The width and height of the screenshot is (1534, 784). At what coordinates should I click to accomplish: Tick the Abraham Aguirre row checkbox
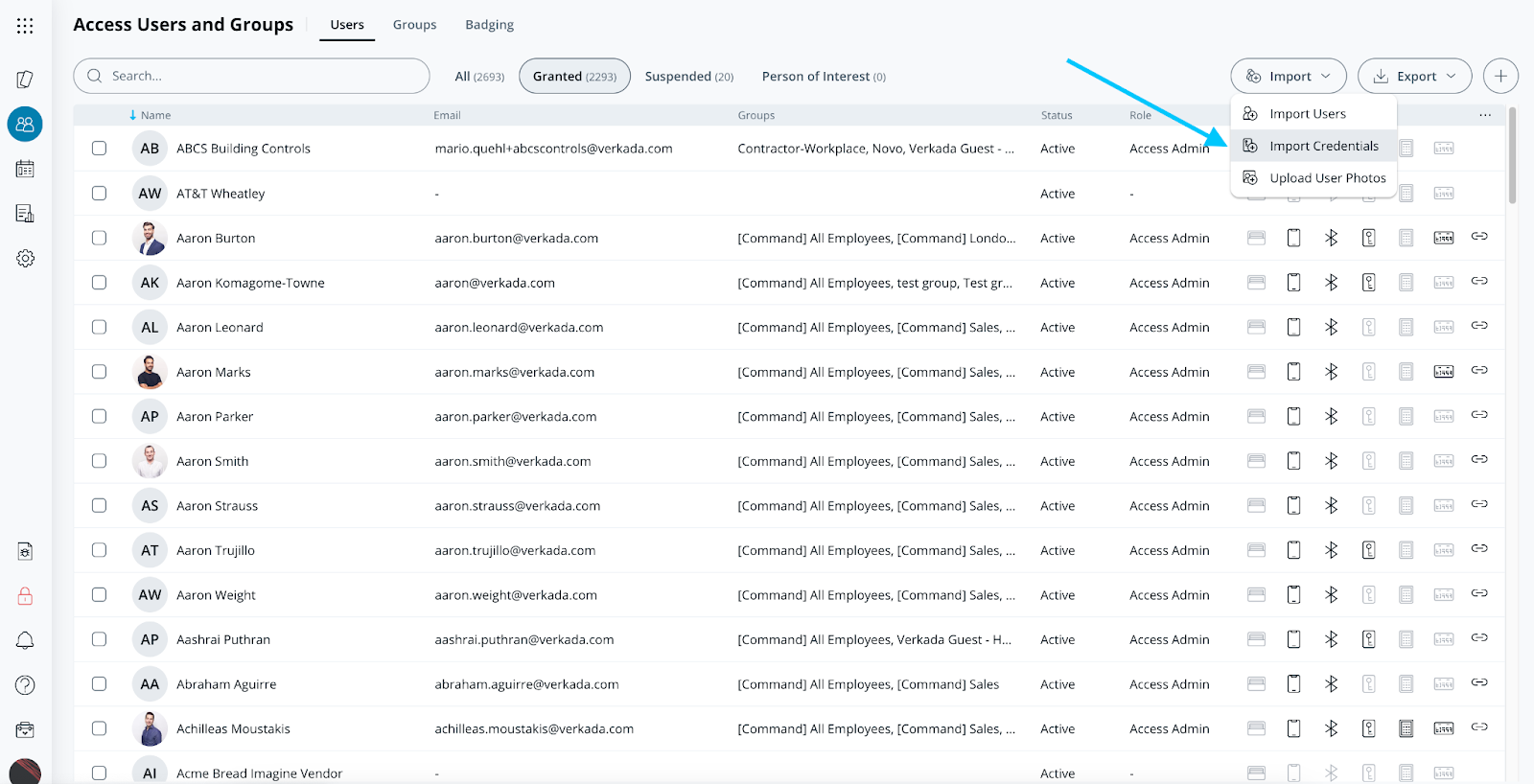[x=99, y=684]
